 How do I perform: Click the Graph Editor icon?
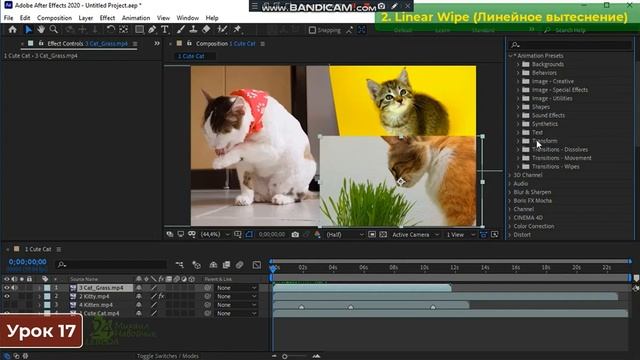(257, 265)
